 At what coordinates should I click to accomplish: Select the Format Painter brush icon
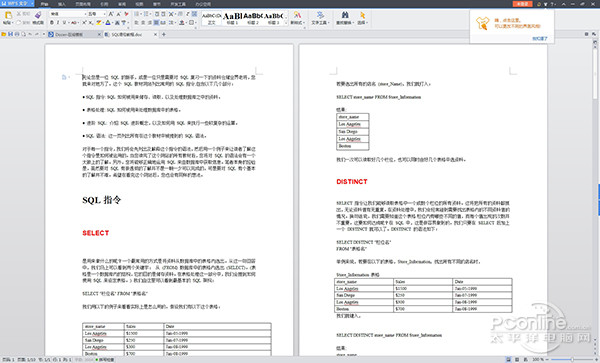pyautogui.click(x=38, y=15)
